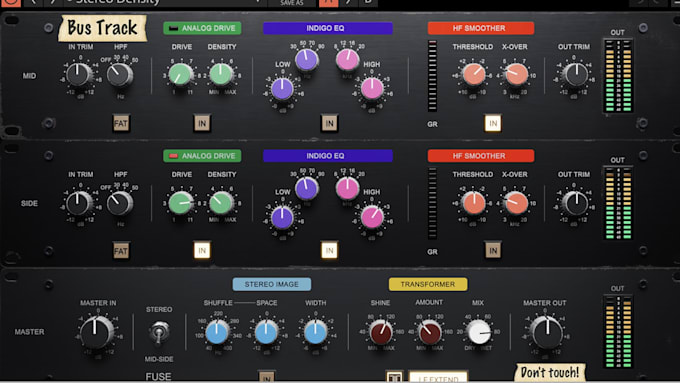Toggle the Side HF Smoother IN button
The image size is (680, 383).
[x=493, y=250]
